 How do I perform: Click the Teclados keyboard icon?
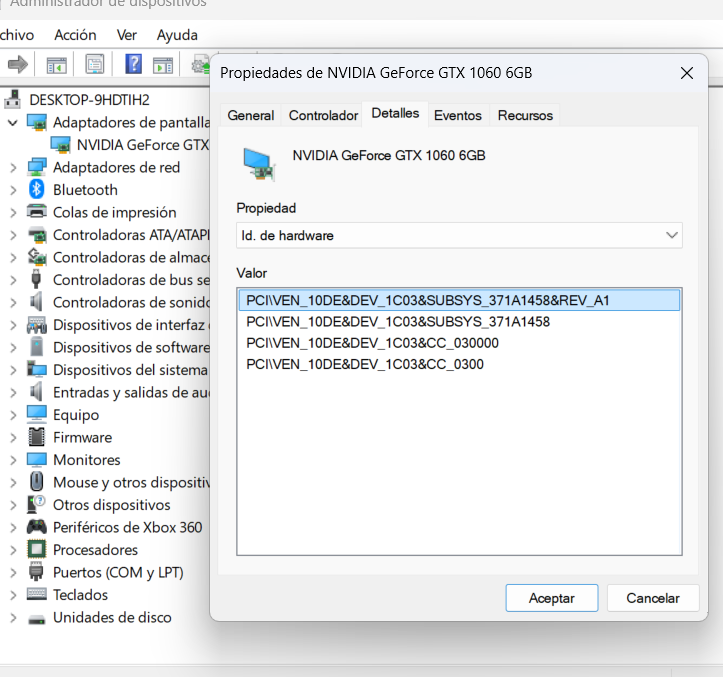[x=37, y=594]
